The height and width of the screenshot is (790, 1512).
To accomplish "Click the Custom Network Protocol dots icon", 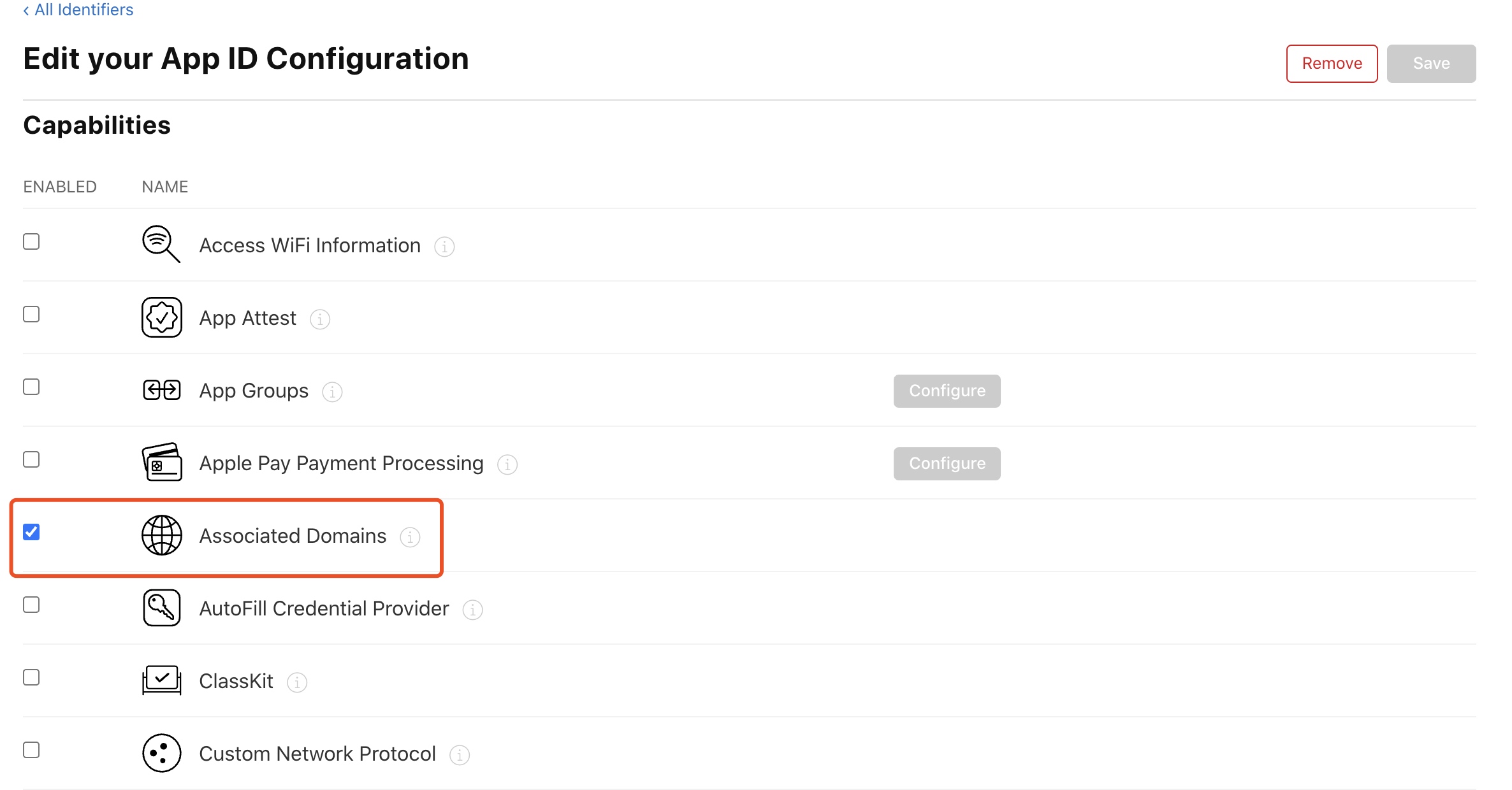I will coord(161,753).
